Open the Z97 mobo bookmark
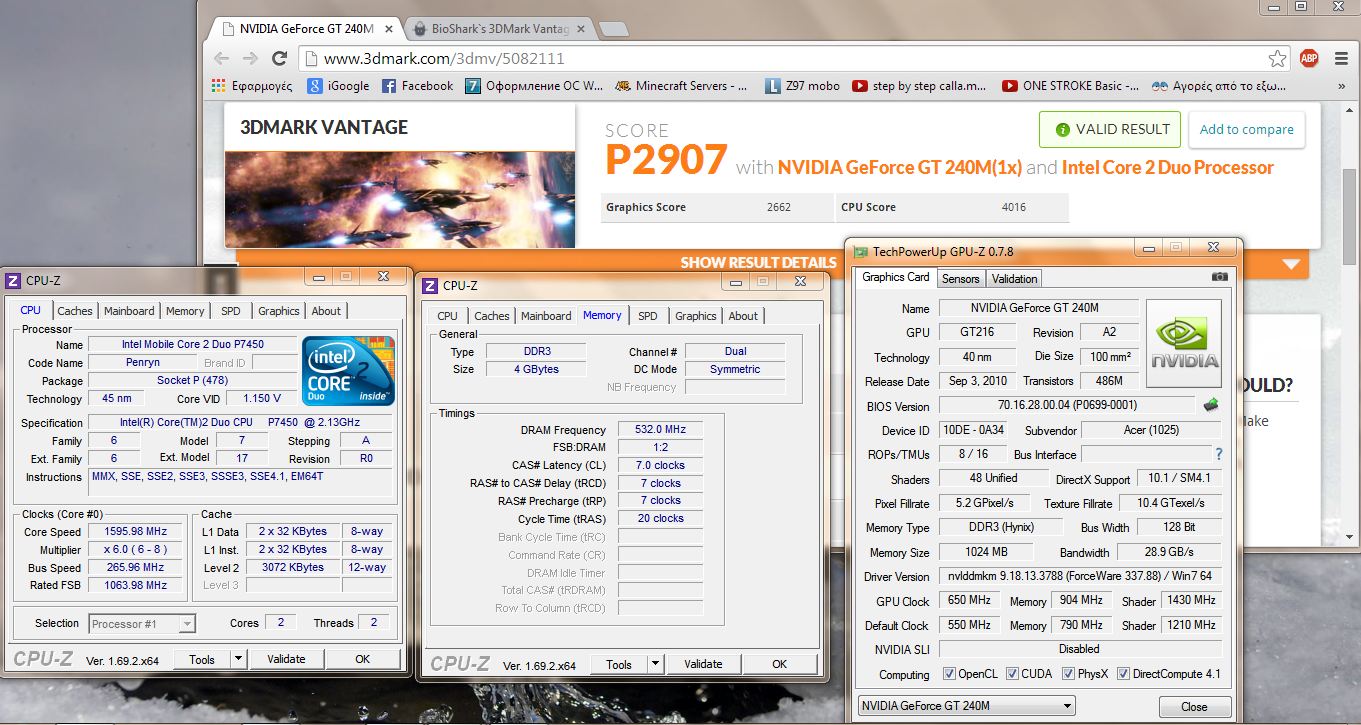The width and height of the screenshot is (1361, 725). pos(802,86)
